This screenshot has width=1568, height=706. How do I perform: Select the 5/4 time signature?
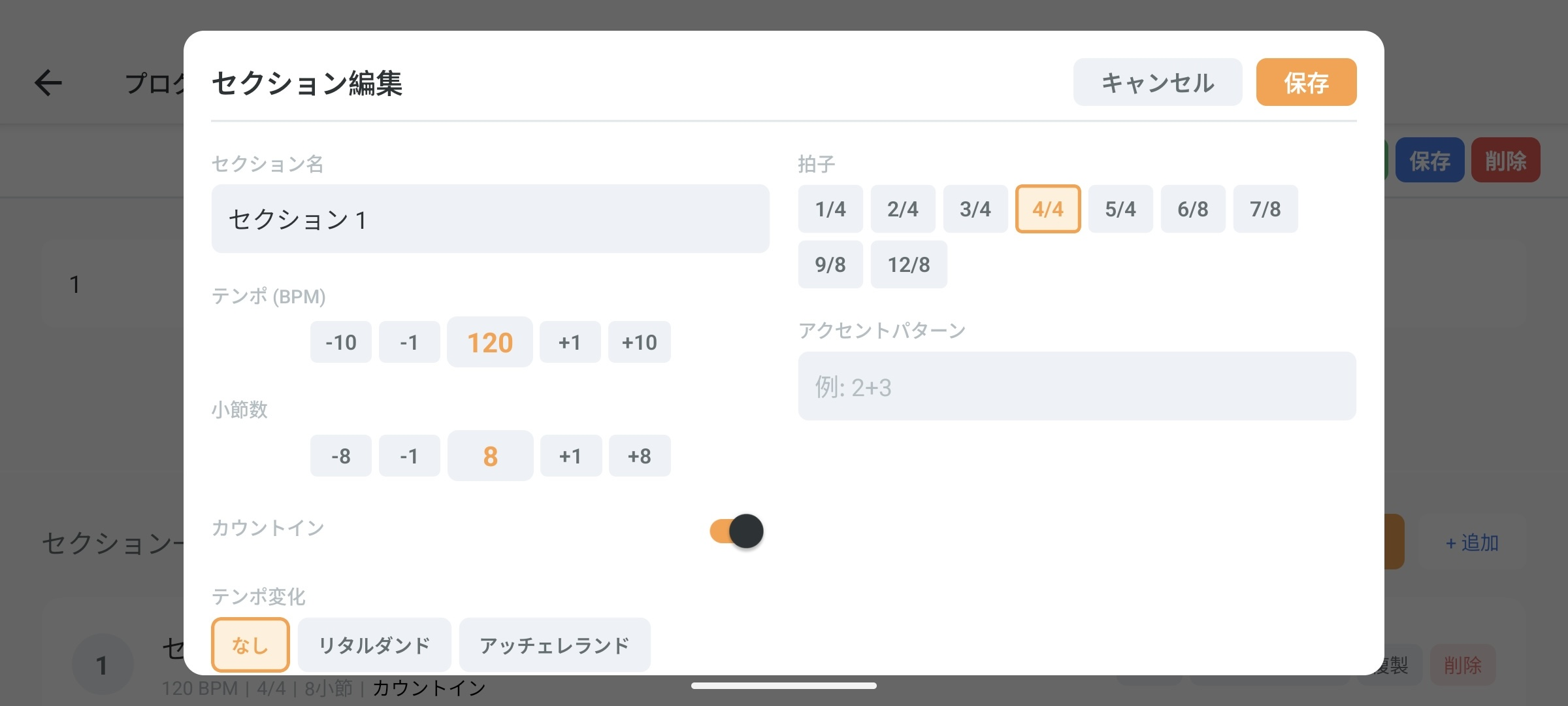click(1120, 209)
